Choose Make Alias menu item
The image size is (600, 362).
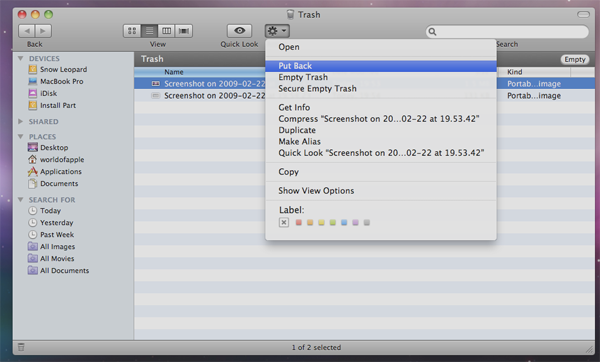coord(381,142)
